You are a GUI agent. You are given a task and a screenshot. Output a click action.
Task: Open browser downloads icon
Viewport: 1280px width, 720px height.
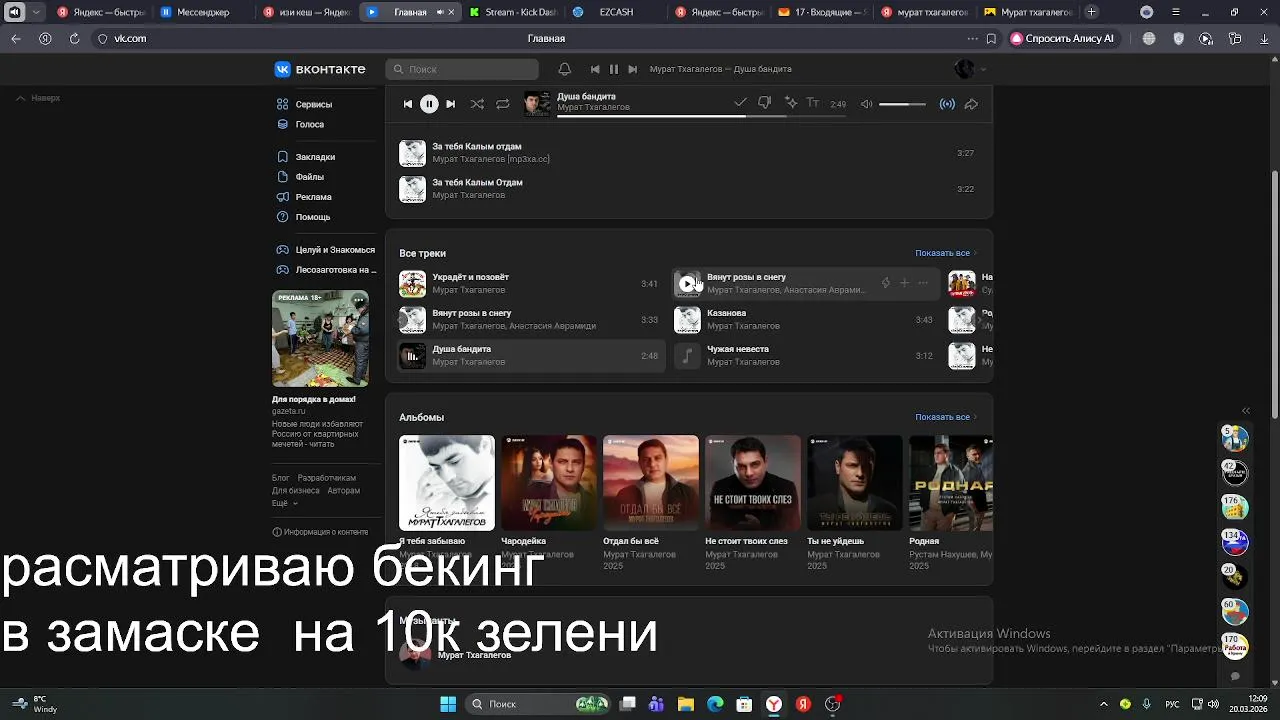click(1264, 38)
